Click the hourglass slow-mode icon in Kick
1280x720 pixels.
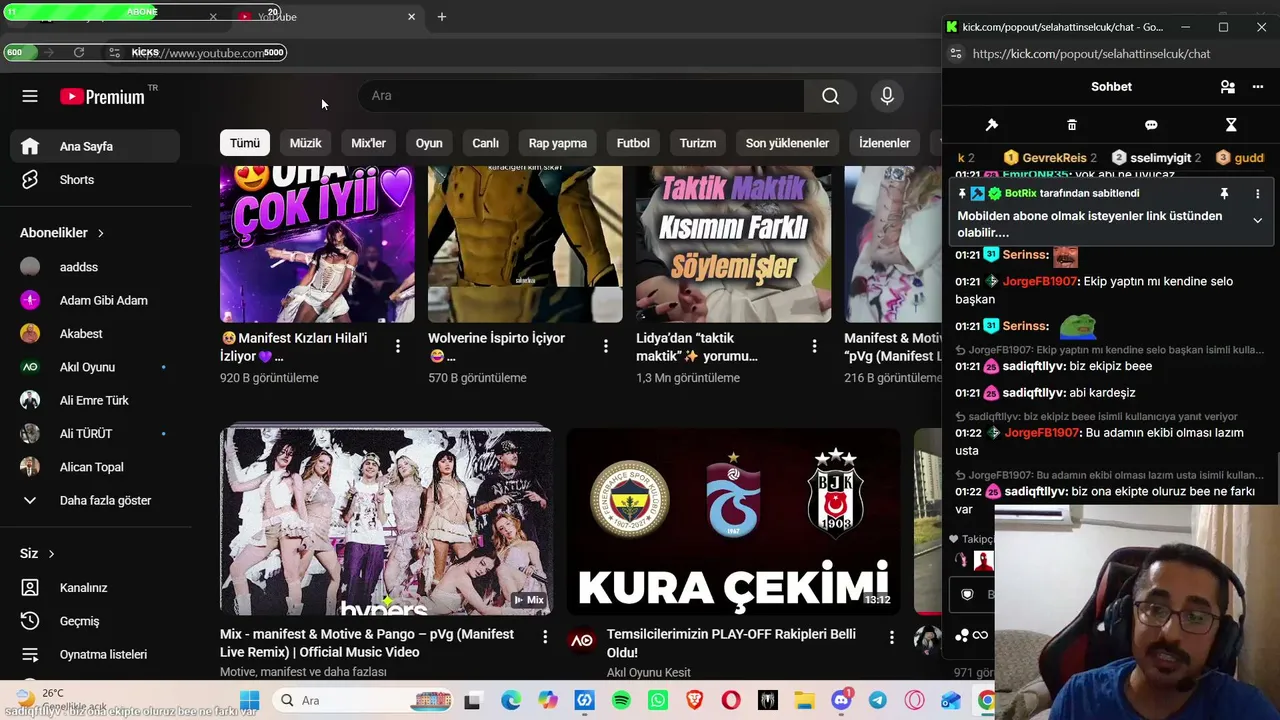1231,125
